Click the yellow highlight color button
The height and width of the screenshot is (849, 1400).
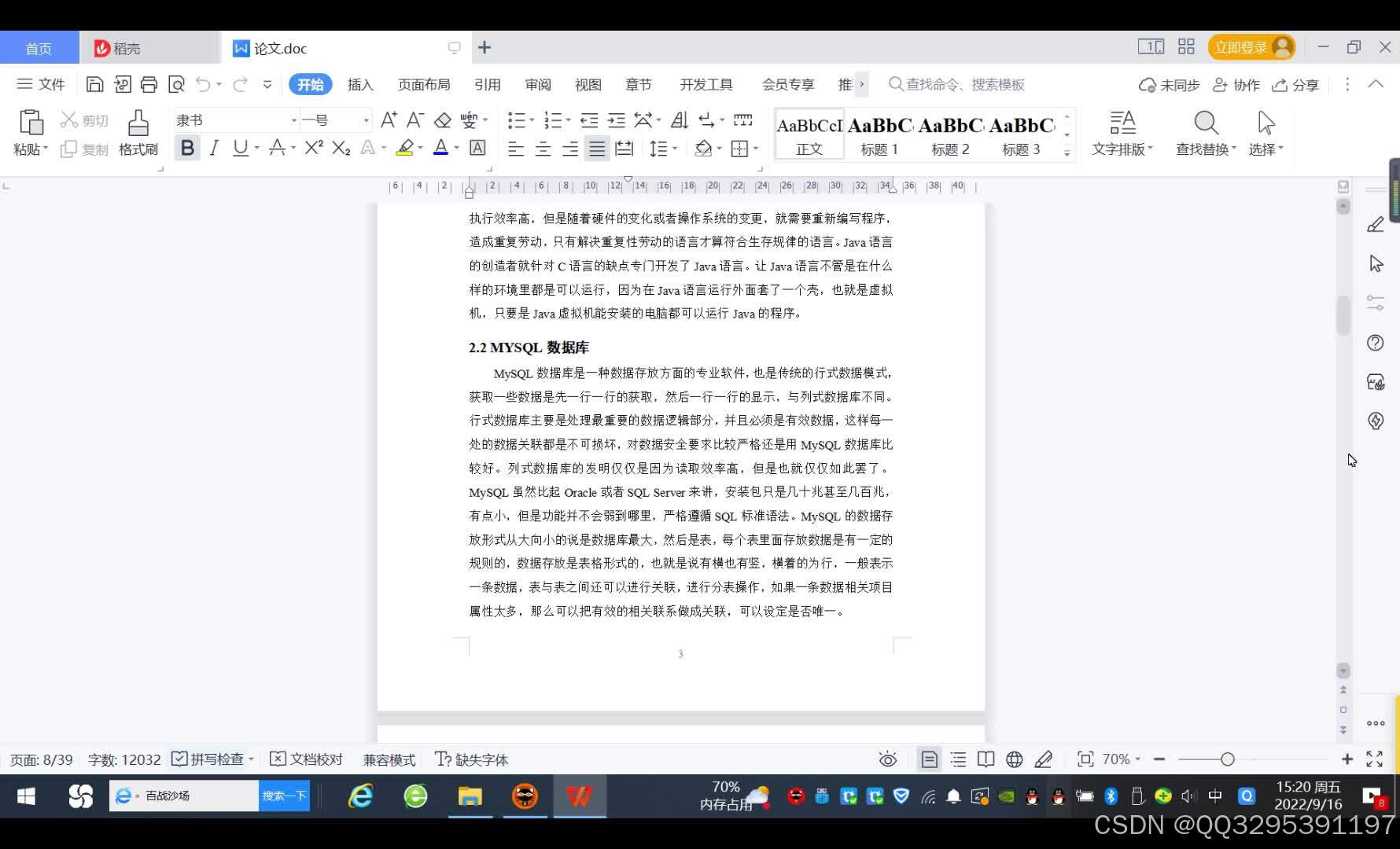click(x=405, y=148)
